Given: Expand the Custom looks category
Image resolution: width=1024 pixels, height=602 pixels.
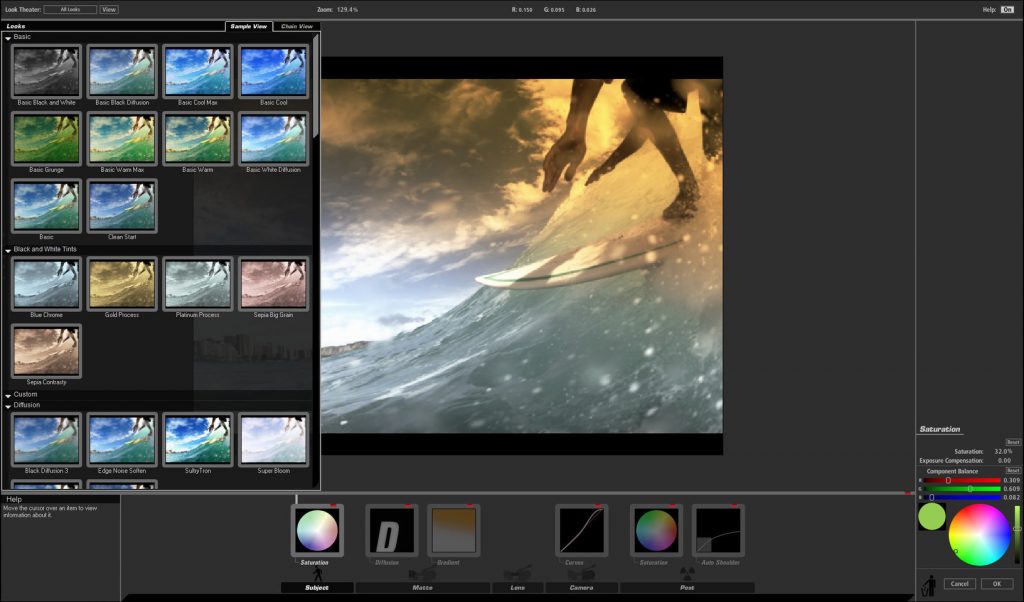Looking at the screenshot, I should [x=8, y=395].
